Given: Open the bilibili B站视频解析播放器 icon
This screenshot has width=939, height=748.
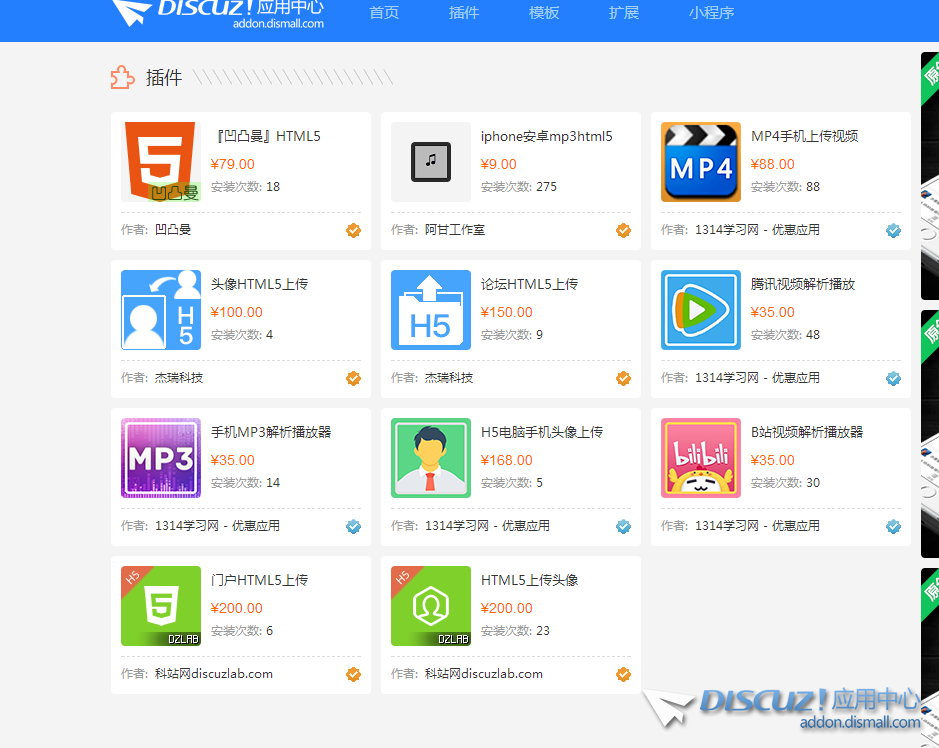Looking at the screenshot, I should point(701,458).
